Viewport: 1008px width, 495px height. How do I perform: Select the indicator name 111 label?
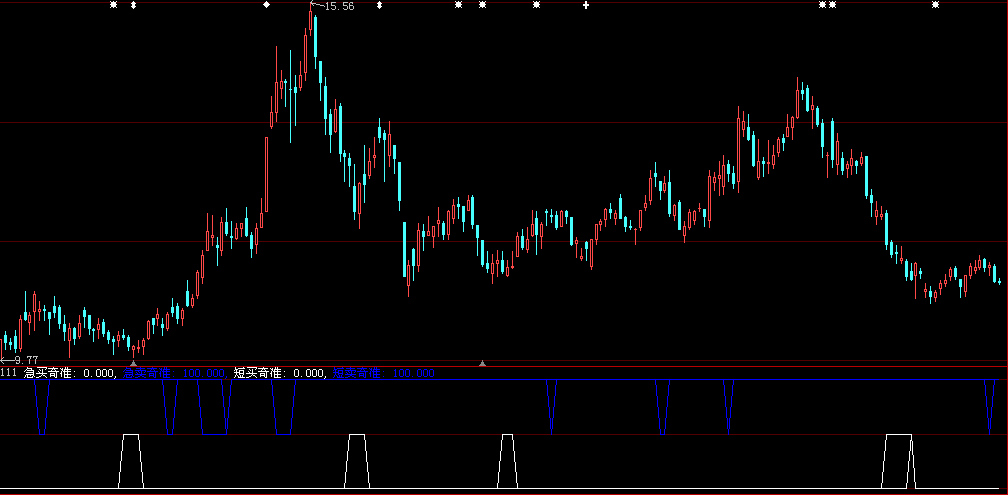[9, 373]
